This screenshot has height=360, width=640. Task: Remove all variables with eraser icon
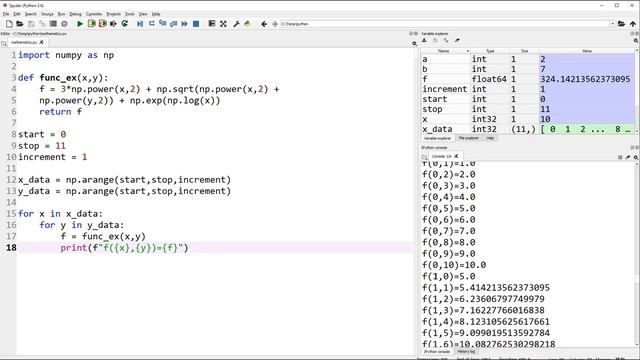pos(457,40)
